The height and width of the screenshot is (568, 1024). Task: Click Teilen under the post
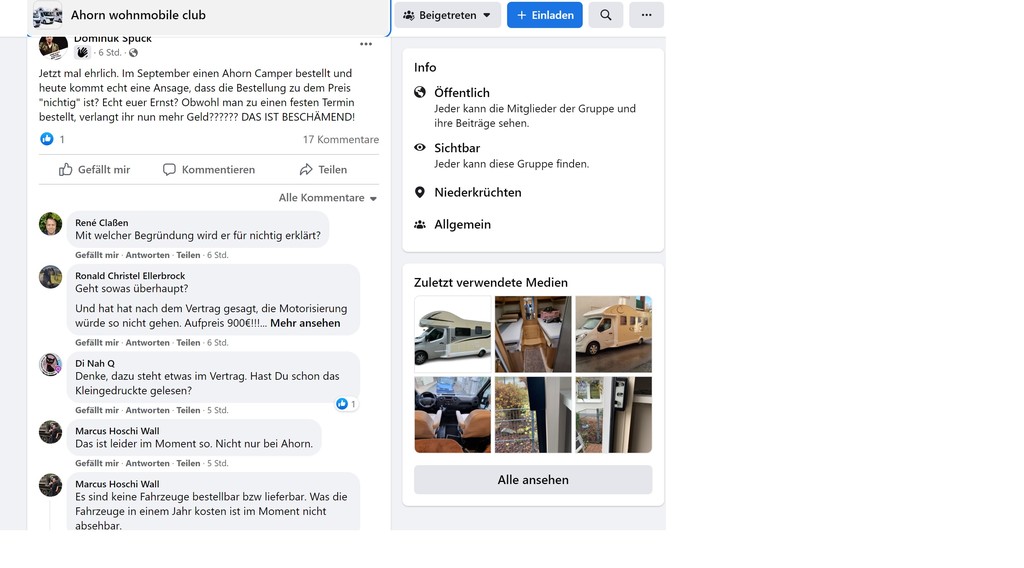coord(323,170)
